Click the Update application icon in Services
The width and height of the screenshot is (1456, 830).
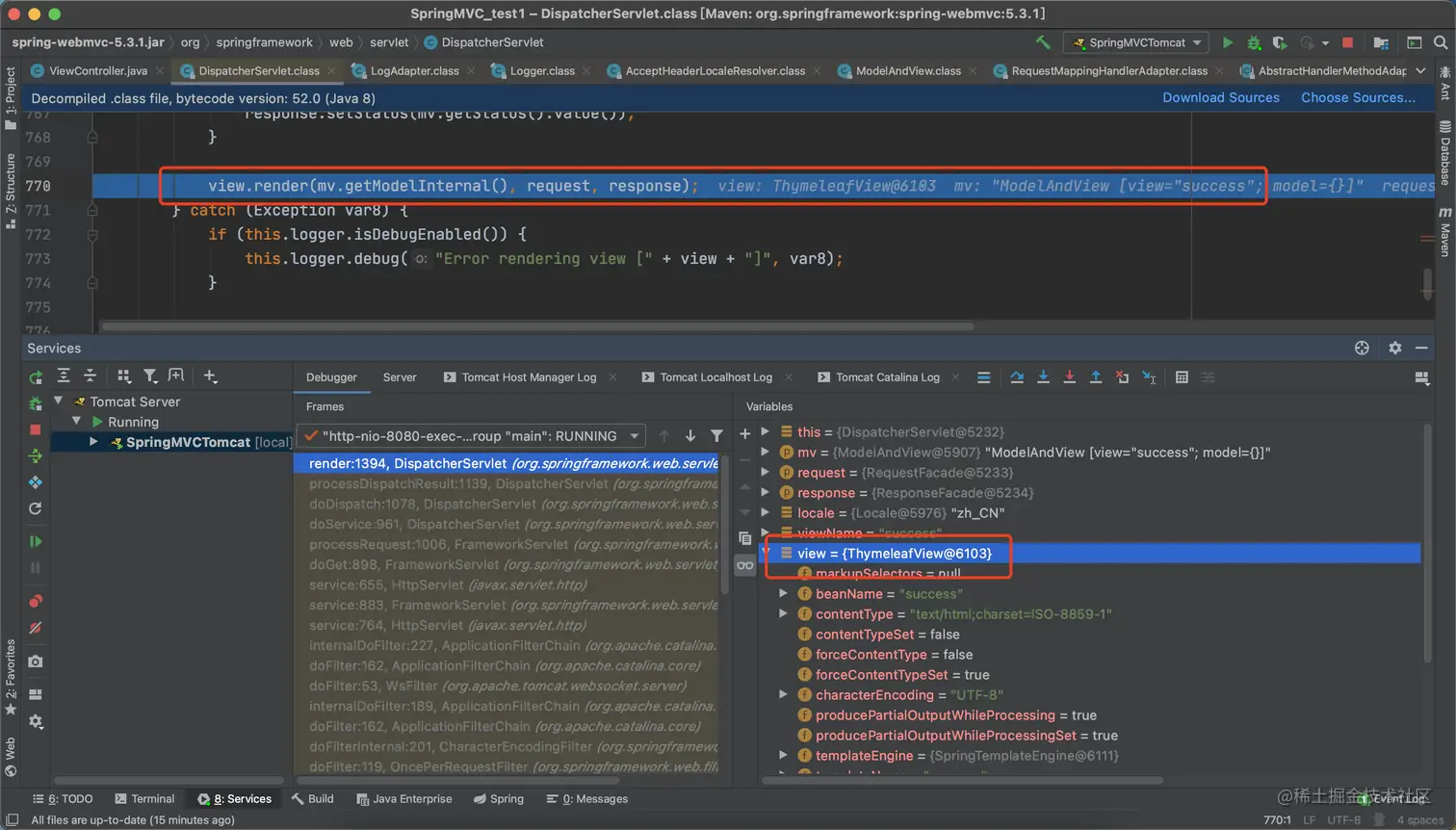(36, 508)
